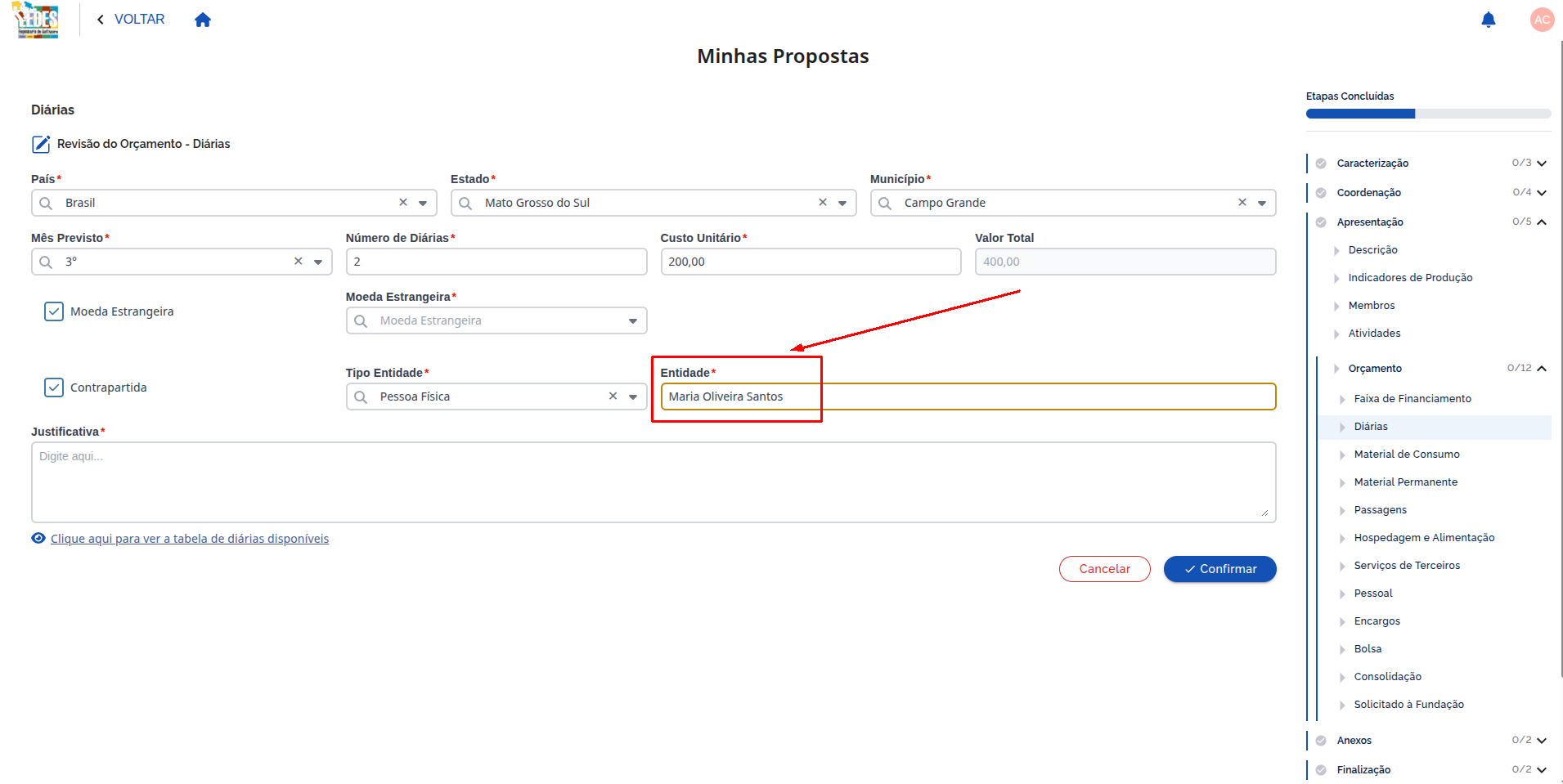Open the Consolidação item
Viewport: 1563px width, 784px height.
click(1387, 677)
